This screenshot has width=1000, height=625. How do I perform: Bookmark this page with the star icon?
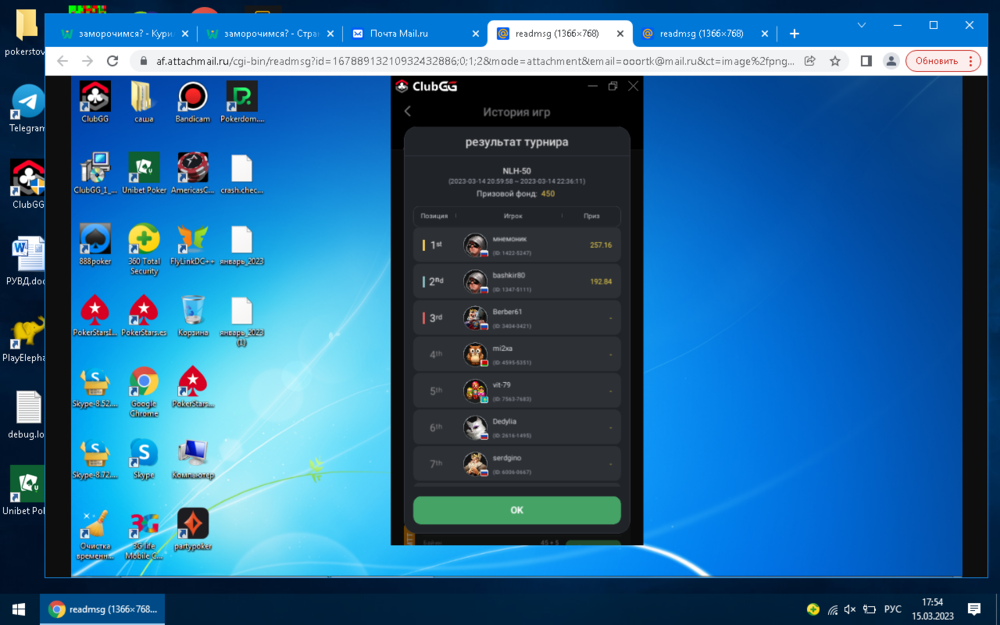835,61
